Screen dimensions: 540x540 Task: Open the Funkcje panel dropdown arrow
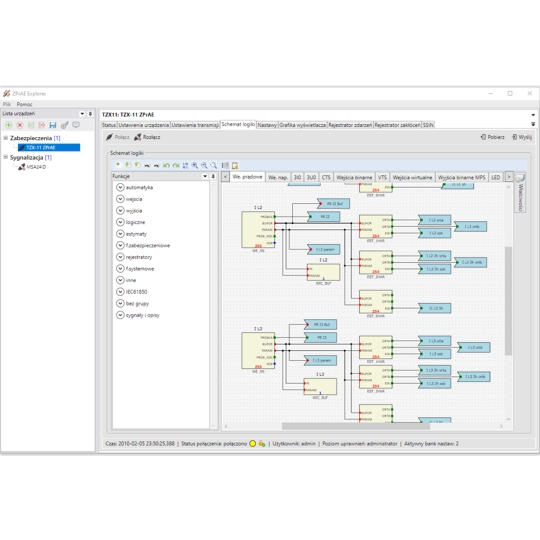pos(205,176)
